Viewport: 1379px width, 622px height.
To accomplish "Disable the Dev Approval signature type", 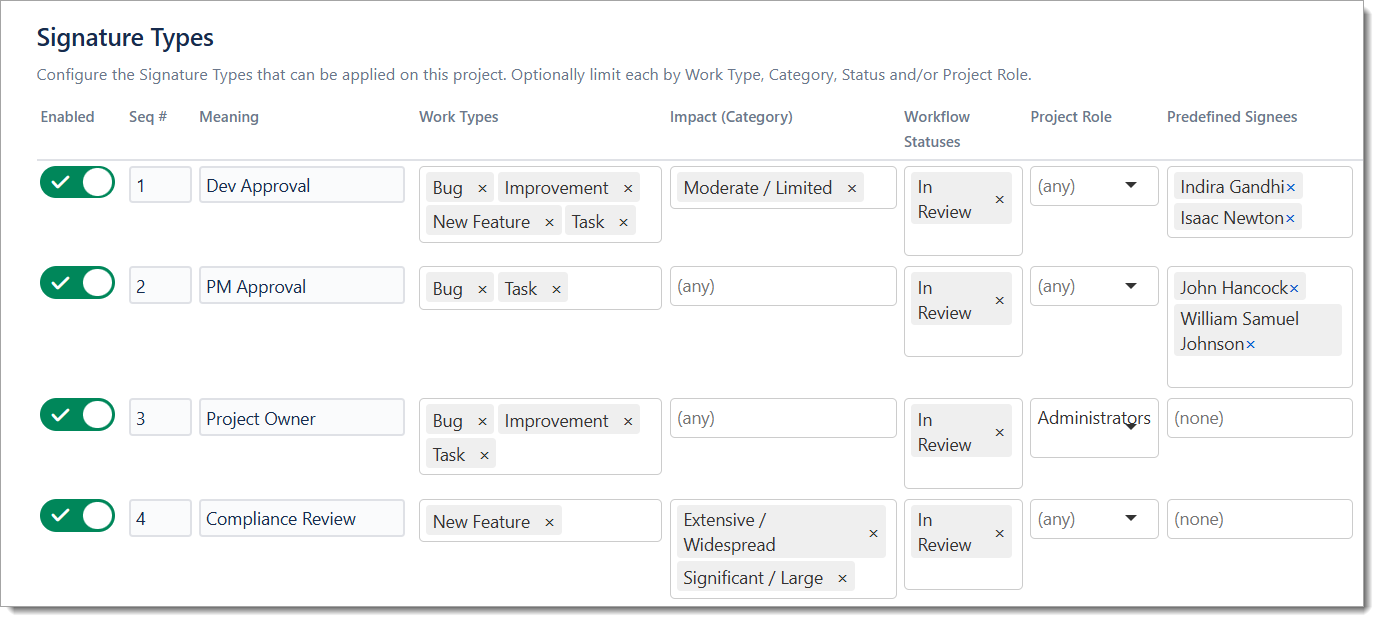I will coord(77,183).
